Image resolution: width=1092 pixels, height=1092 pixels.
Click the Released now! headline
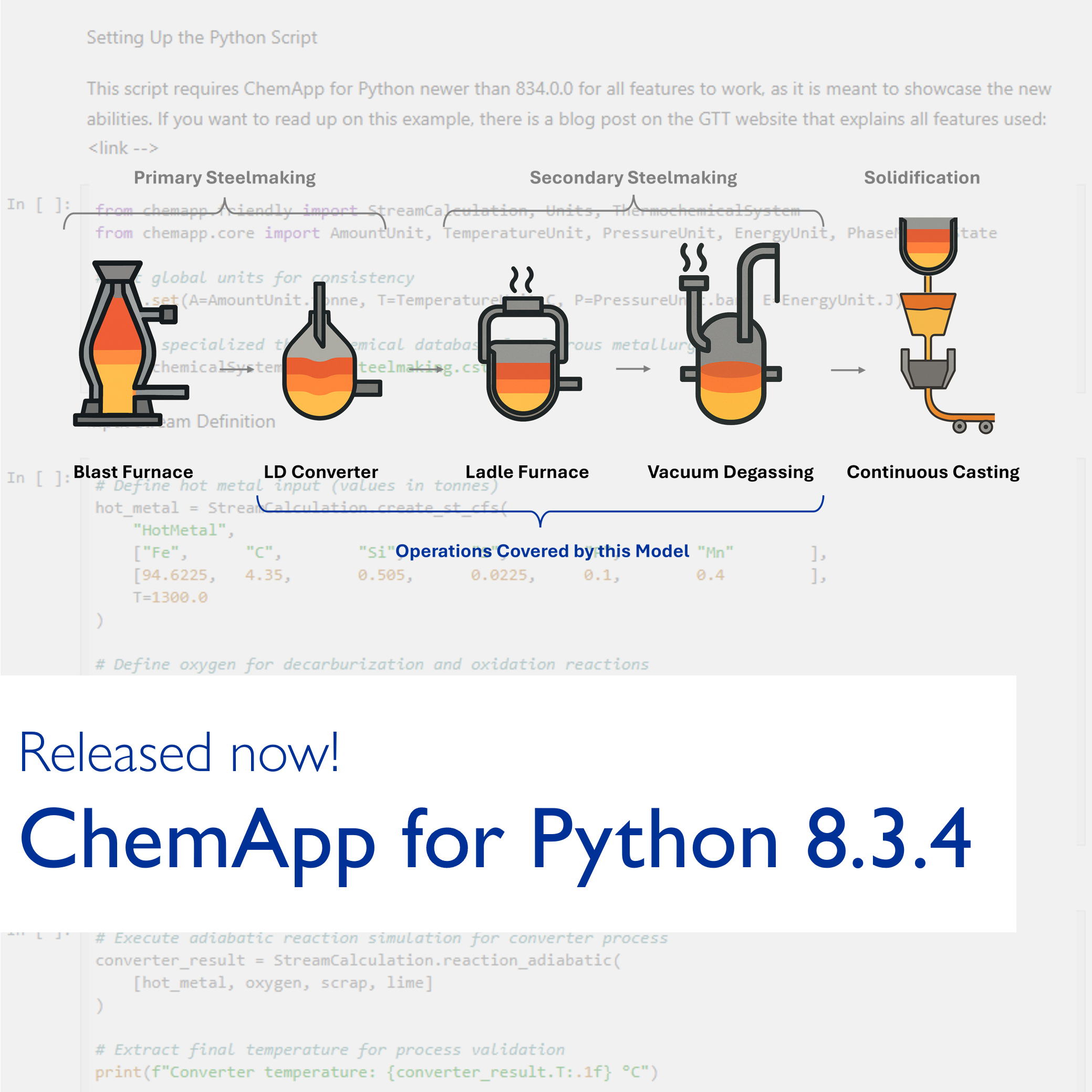[179, 752]
